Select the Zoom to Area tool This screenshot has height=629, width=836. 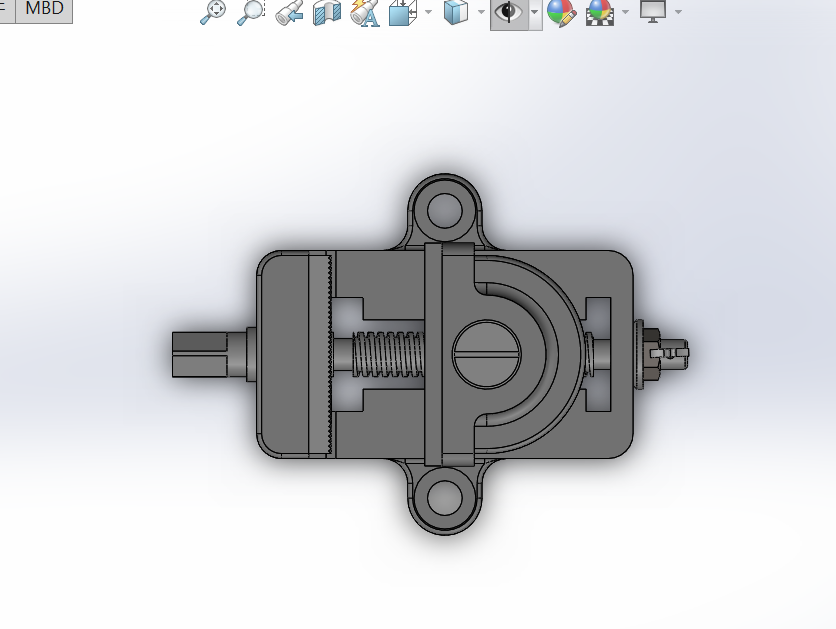coord(251,12)
